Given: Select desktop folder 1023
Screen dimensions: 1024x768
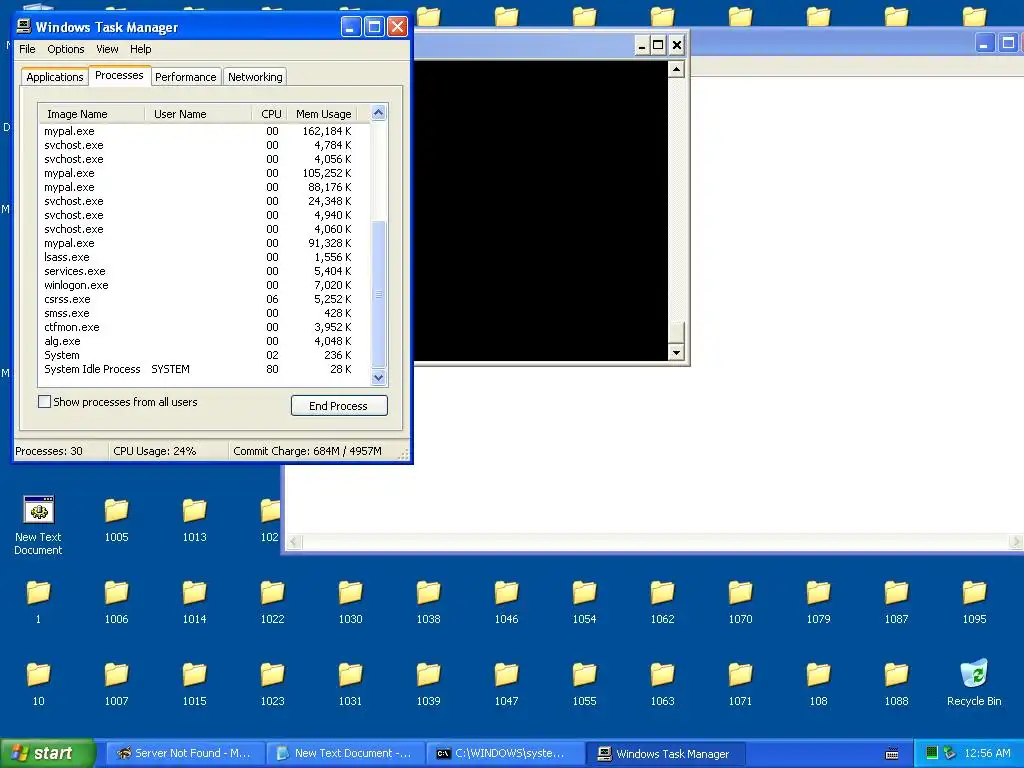Looking at the screenshot, I should (272, 684).
